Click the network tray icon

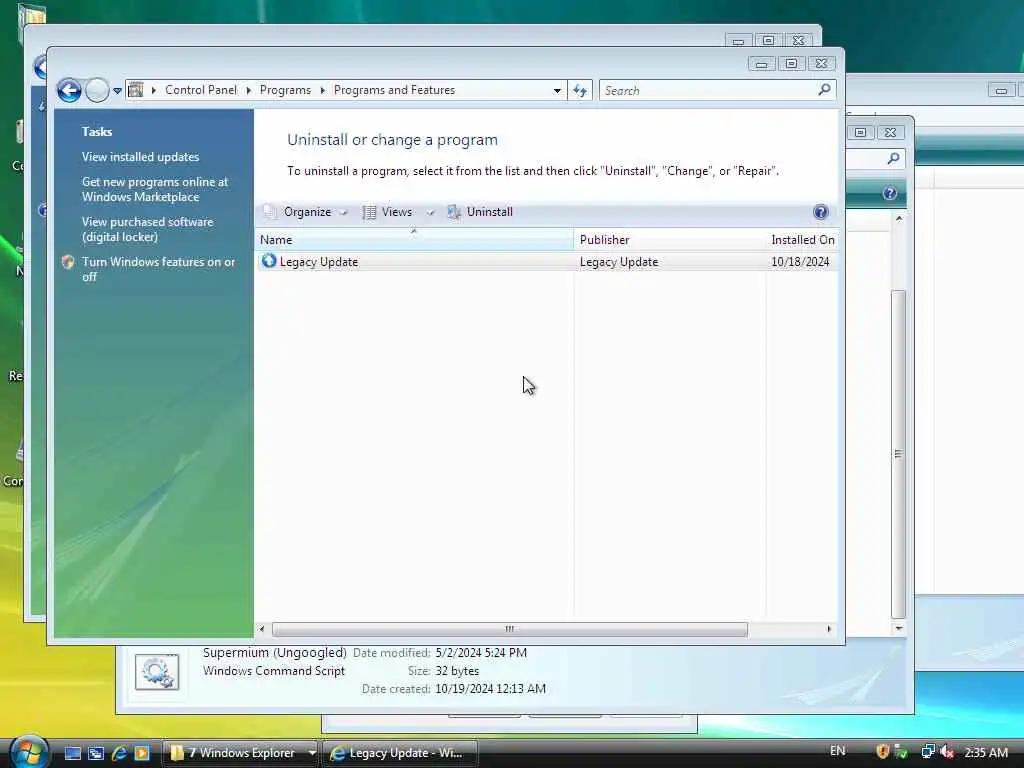point(927,752)
